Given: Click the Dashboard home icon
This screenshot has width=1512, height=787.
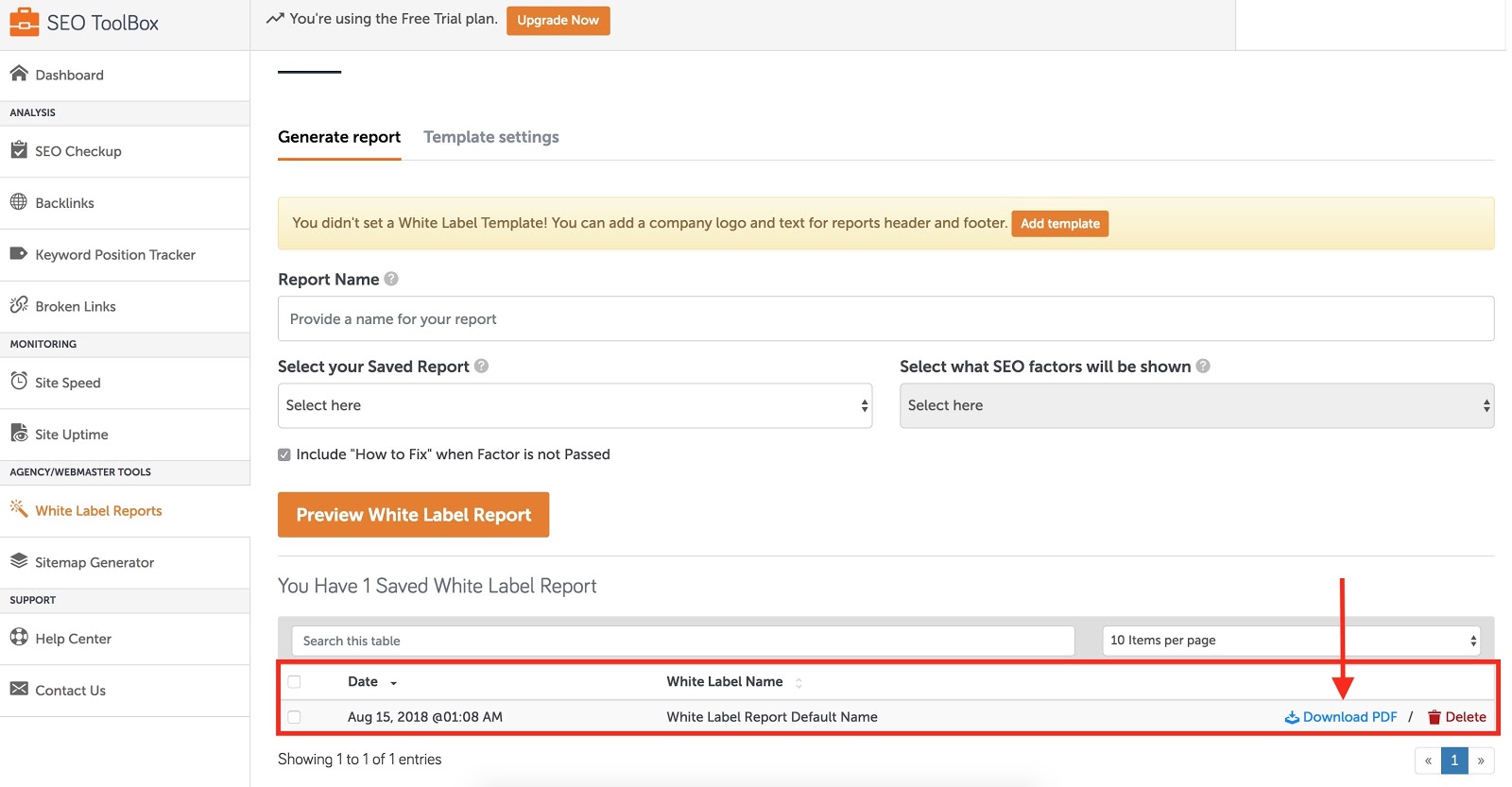Looking at the screenshot, I should 19,74.
